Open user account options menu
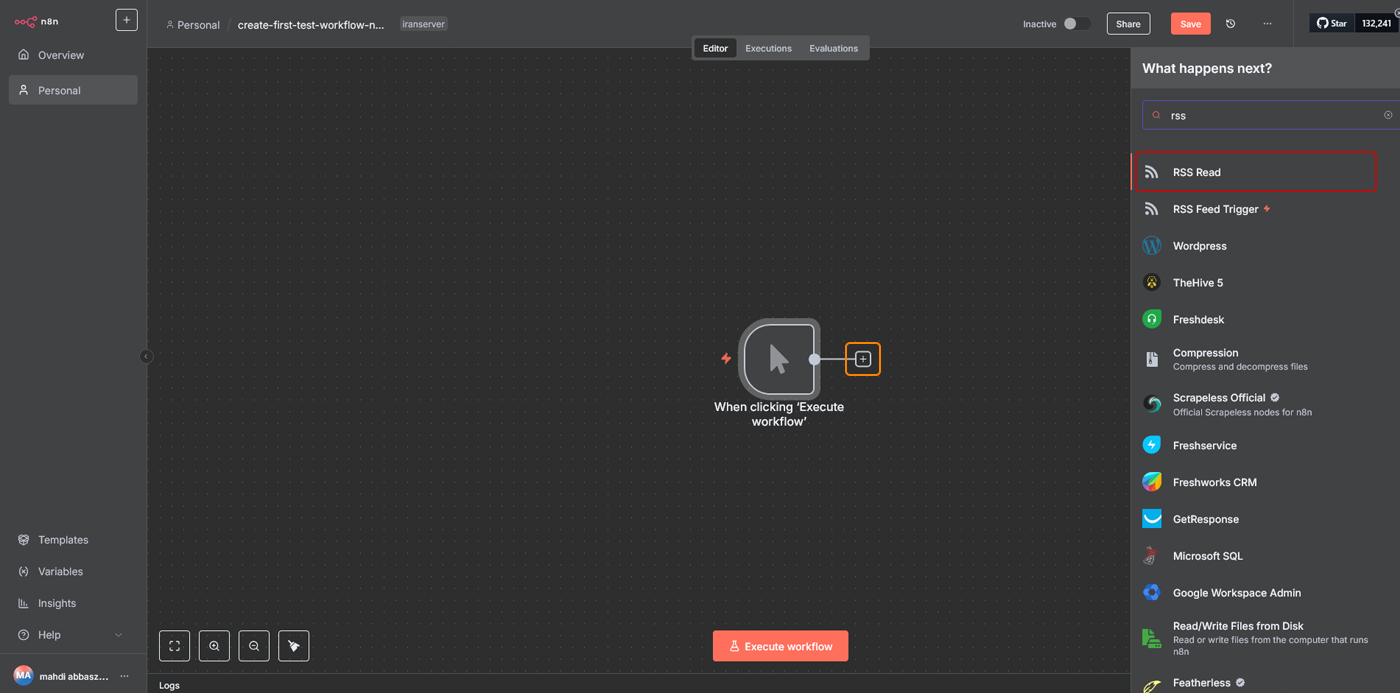 coord(125,676)
